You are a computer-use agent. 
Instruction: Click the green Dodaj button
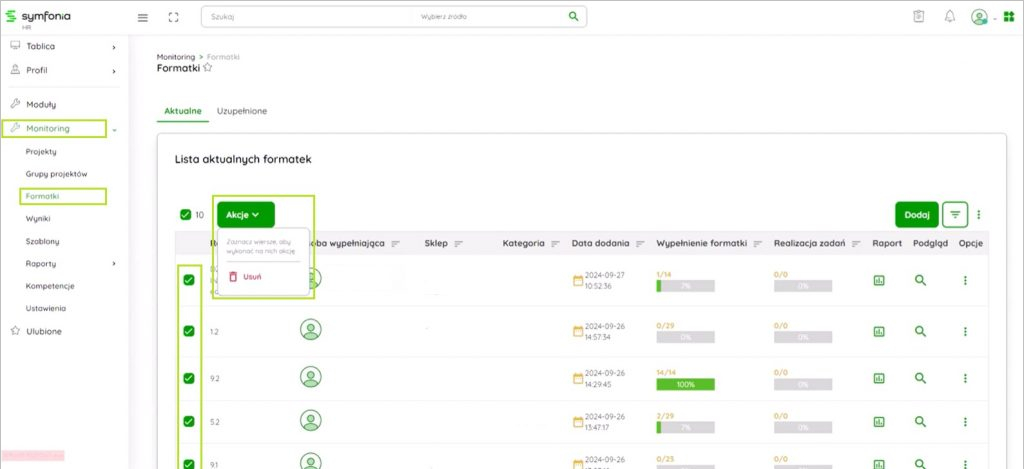[x=916, y=214]
